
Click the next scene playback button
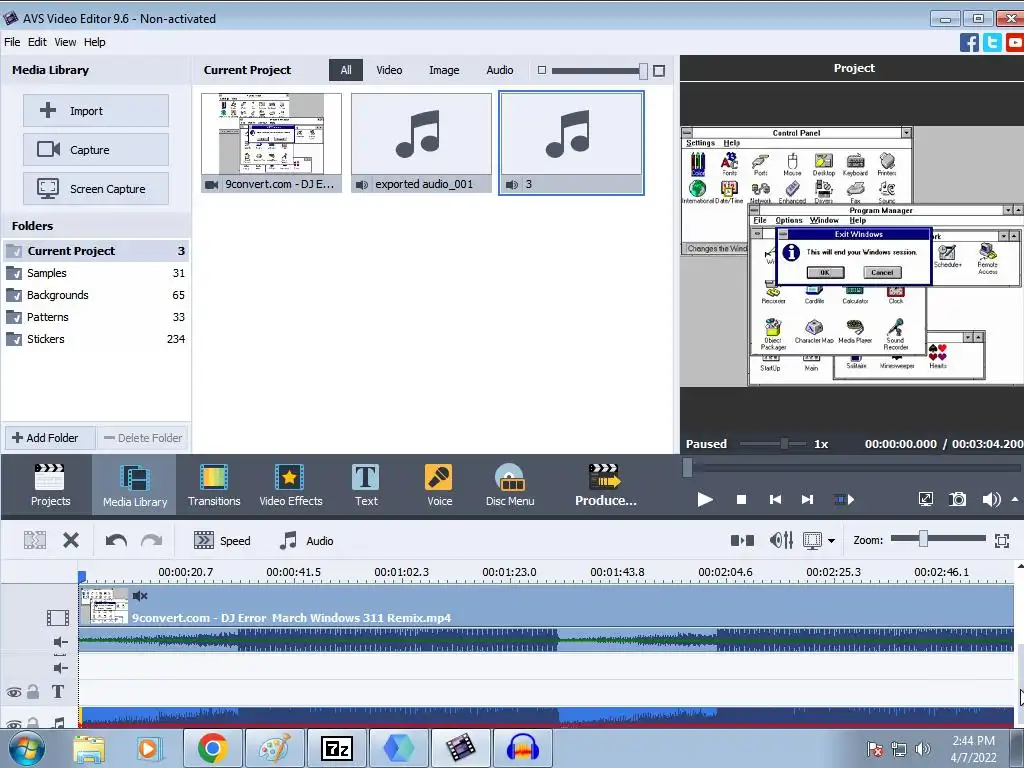[844, 500]
